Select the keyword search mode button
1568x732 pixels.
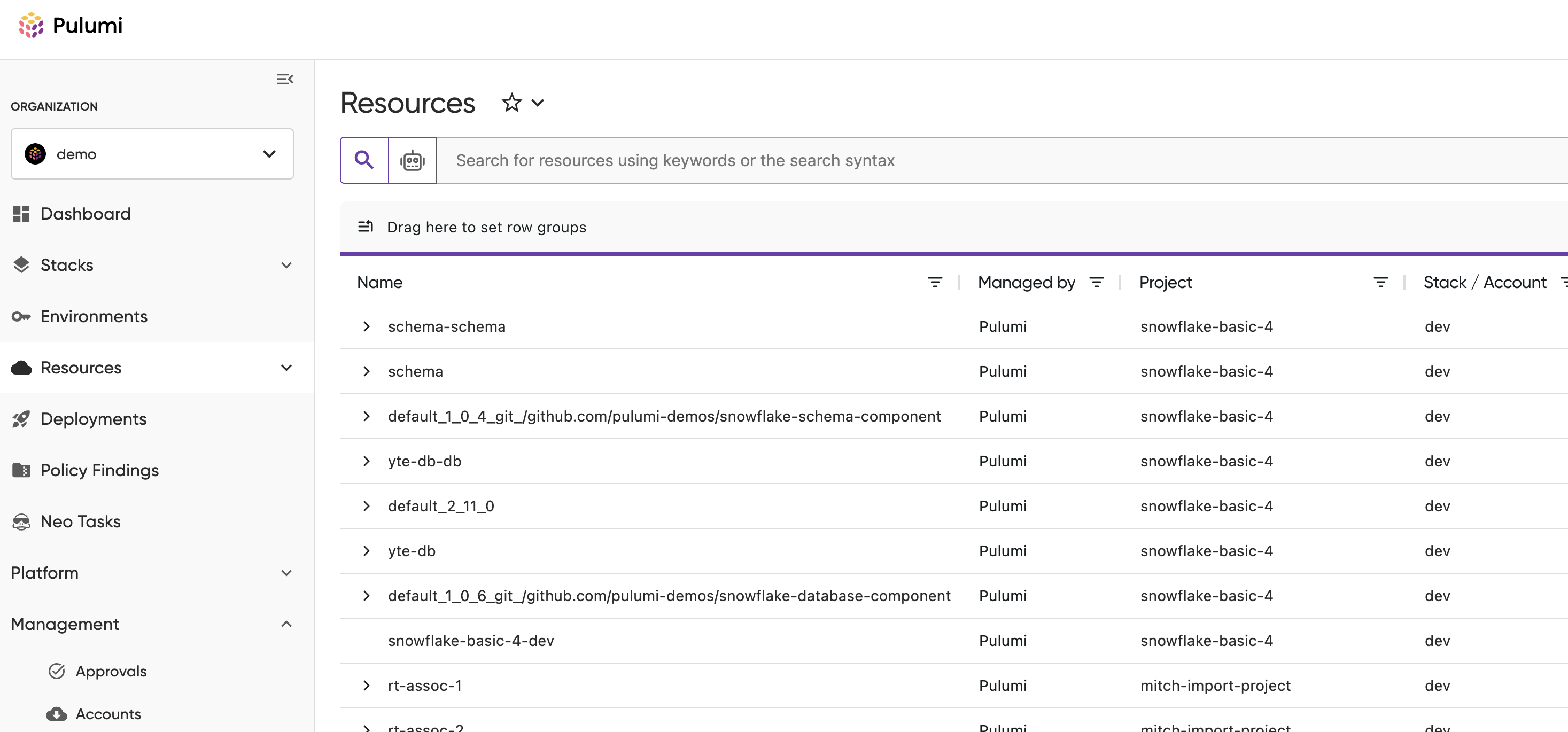(364, 160)
